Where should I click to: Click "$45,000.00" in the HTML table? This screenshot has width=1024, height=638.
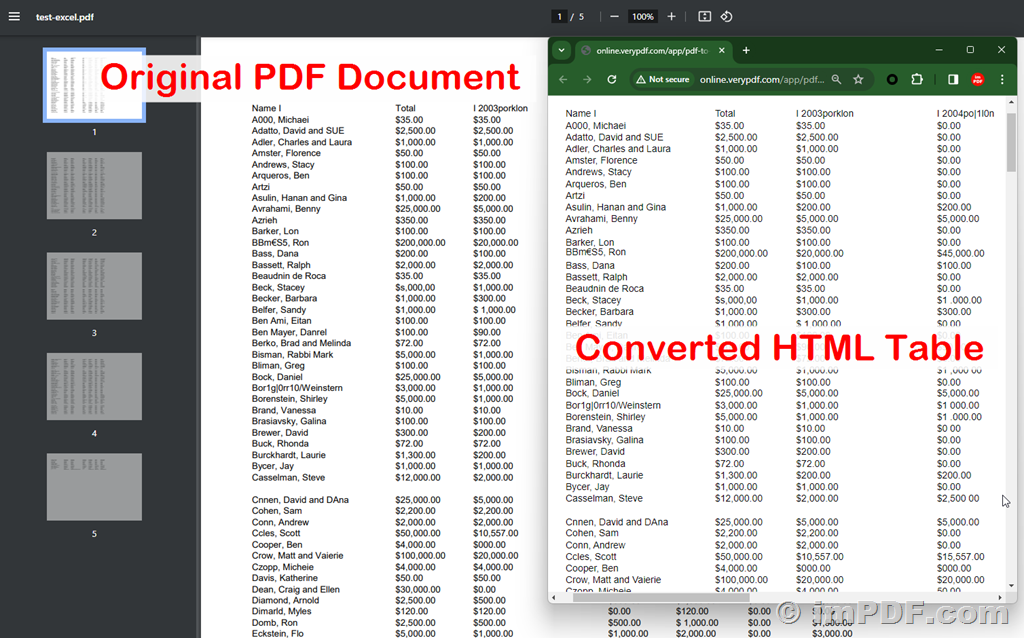[960, 253]
